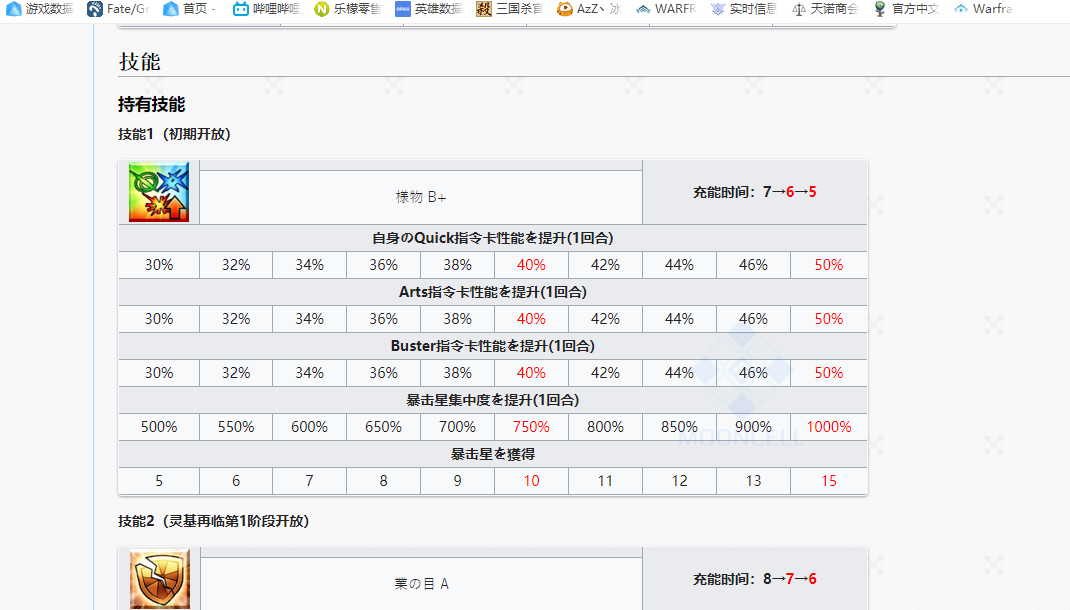The image size is (1070, 610).
Task: Click 44% in the Arts row
Action: pyautogui.click(x=679, y=319)
